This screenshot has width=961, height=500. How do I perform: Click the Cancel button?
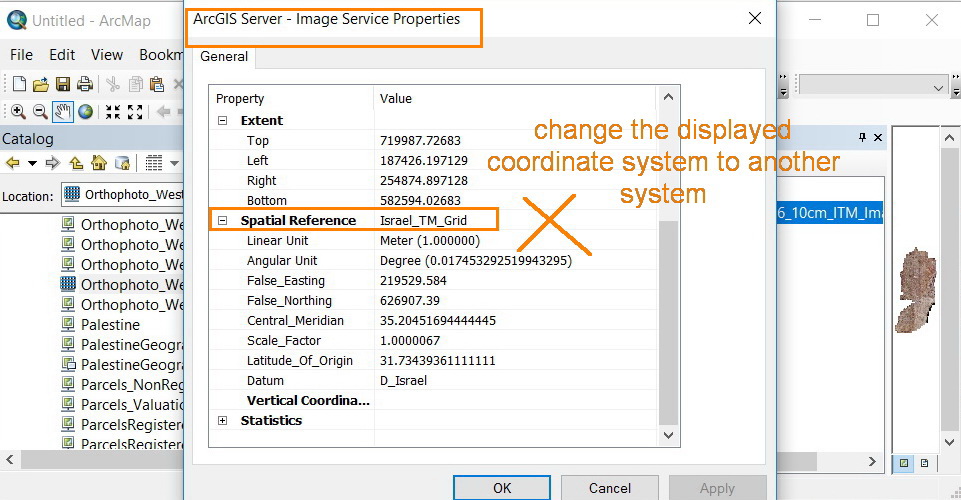click(610, 488)
